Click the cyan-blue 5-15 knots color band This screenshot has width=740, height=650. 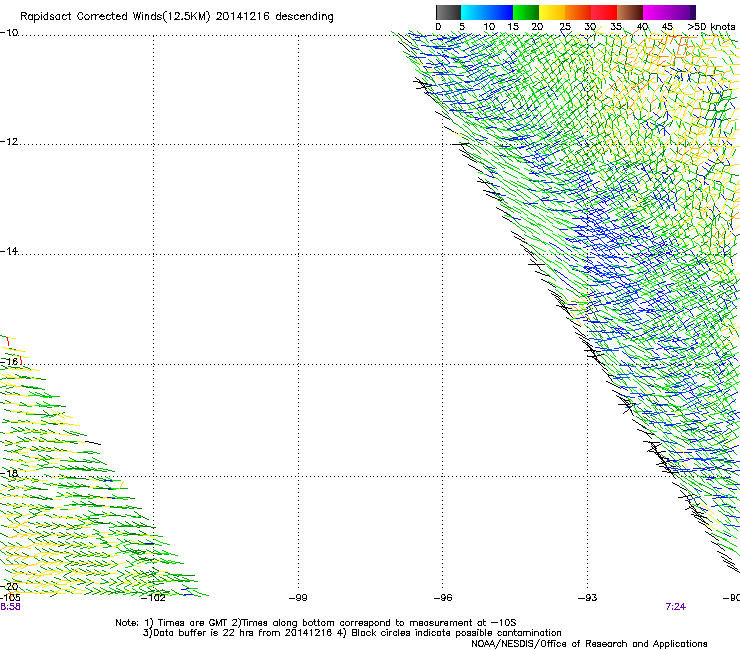pyautogui.click(x=487, y=12)
